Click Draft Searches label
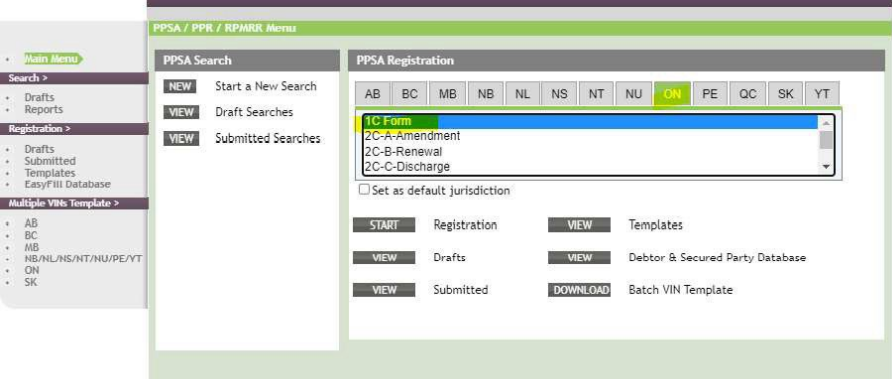892x379 pixels. (x=254, y=112)
